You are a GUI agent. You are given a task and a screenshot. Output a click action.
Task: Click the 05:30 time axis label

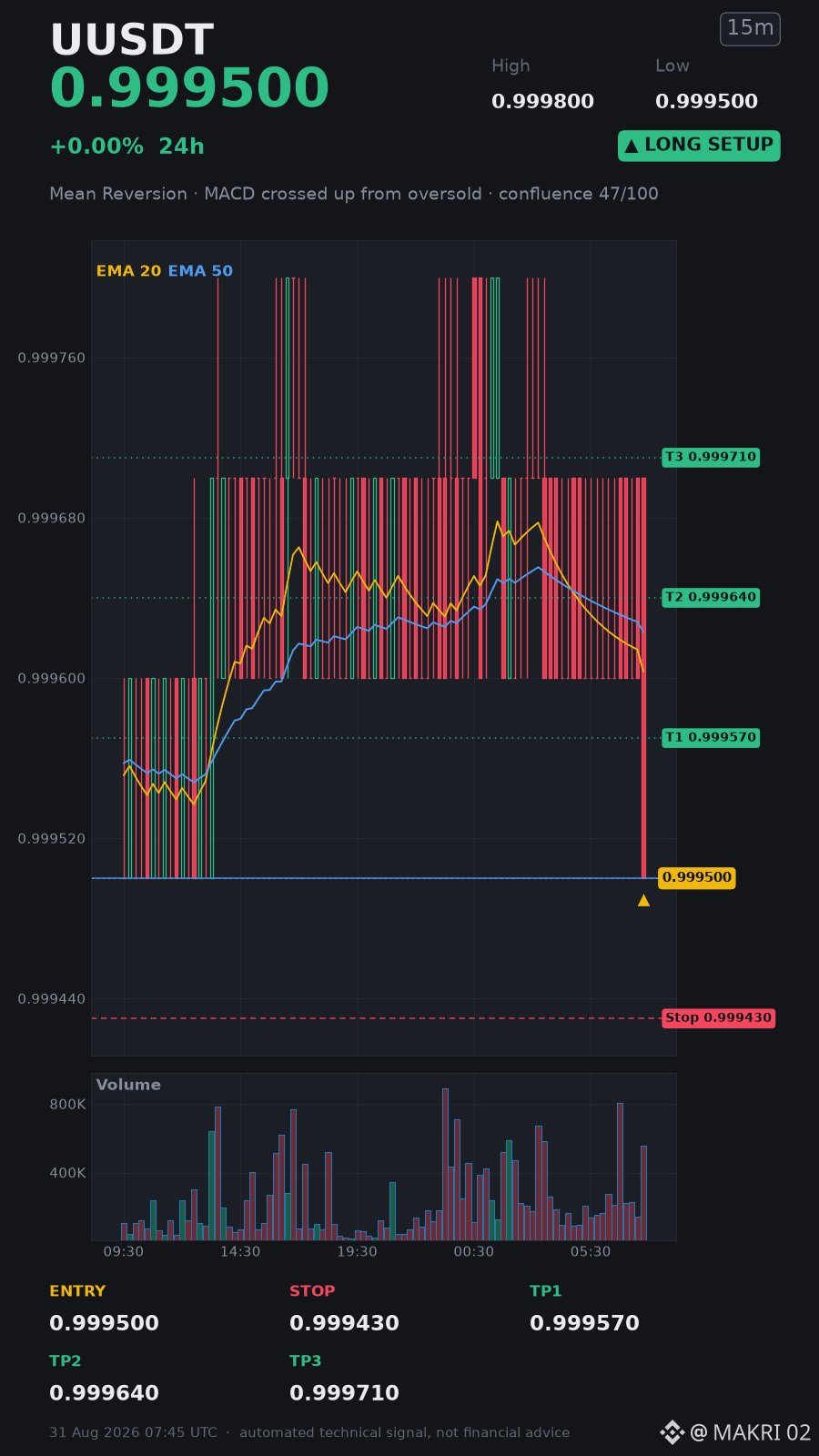tap(590, 1252)
